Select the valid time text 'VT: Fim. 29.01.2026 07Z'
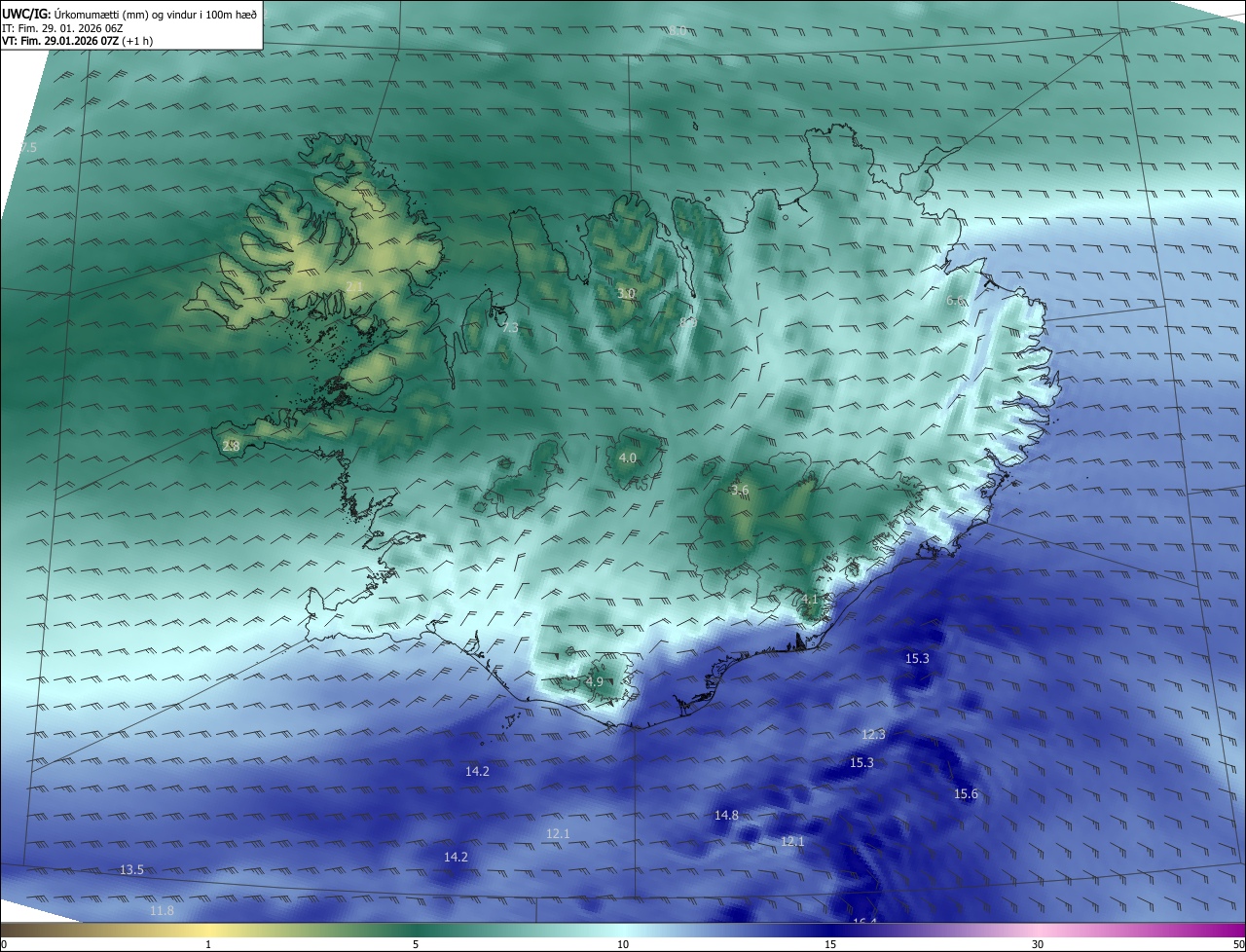The width and height of the screenshot is (1246, 952). click(x=60, y=41)
